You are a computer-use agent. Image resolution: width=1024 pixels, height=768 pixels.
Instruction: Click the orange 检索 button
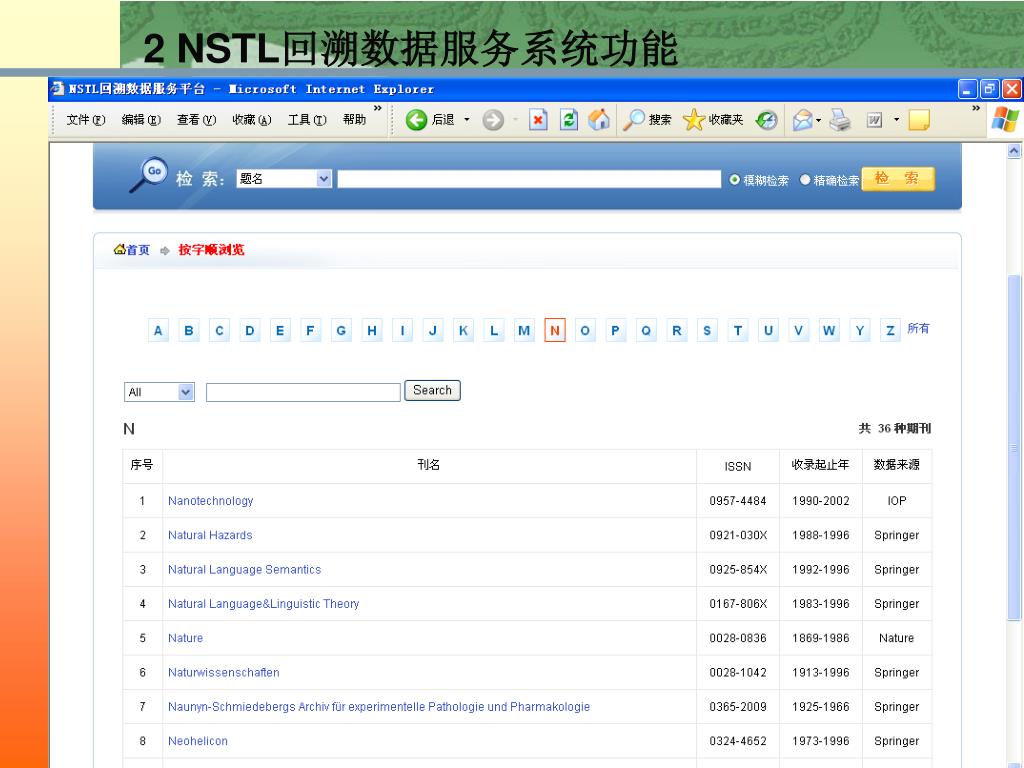898,179
